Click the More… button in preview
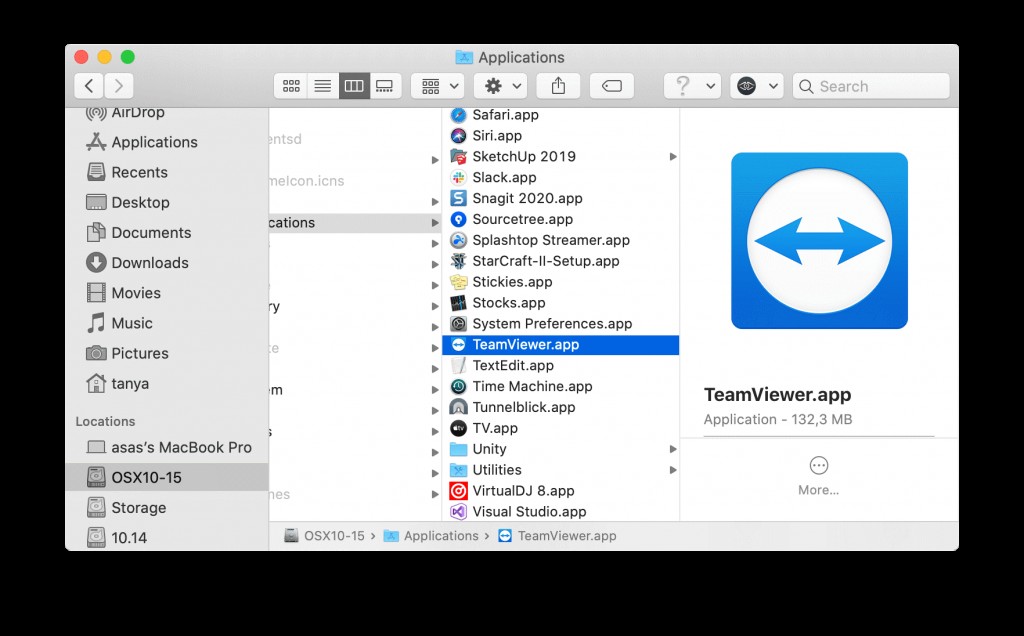 pyautogui.click(x=818, y=476)
